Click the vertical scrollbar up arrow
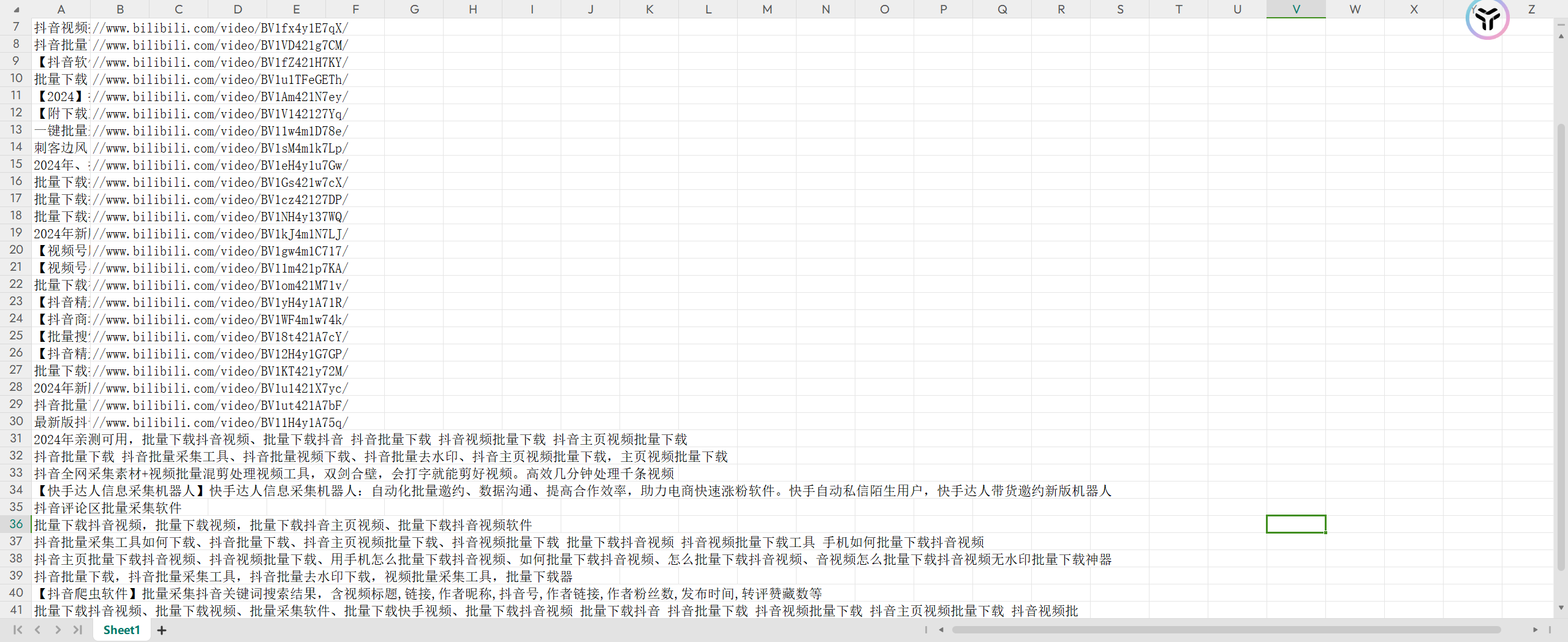 click(1561, 37)
